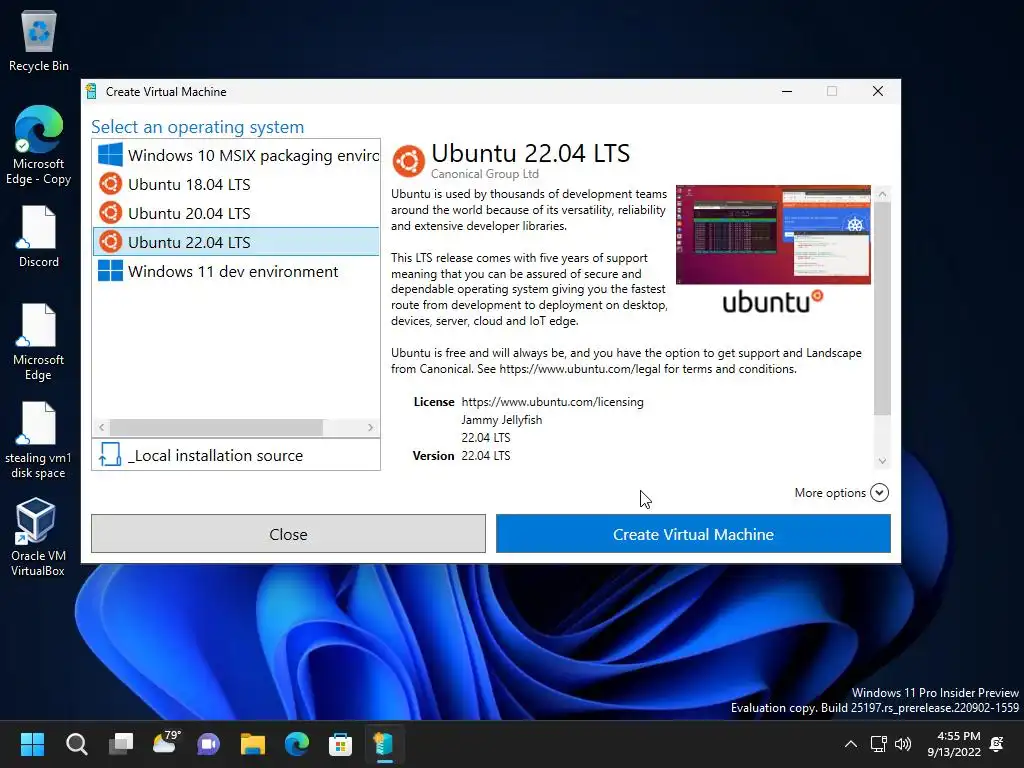The image size is (1024, 768).
Task: Click the description scroll up arrow
Action: click(882, 194)
